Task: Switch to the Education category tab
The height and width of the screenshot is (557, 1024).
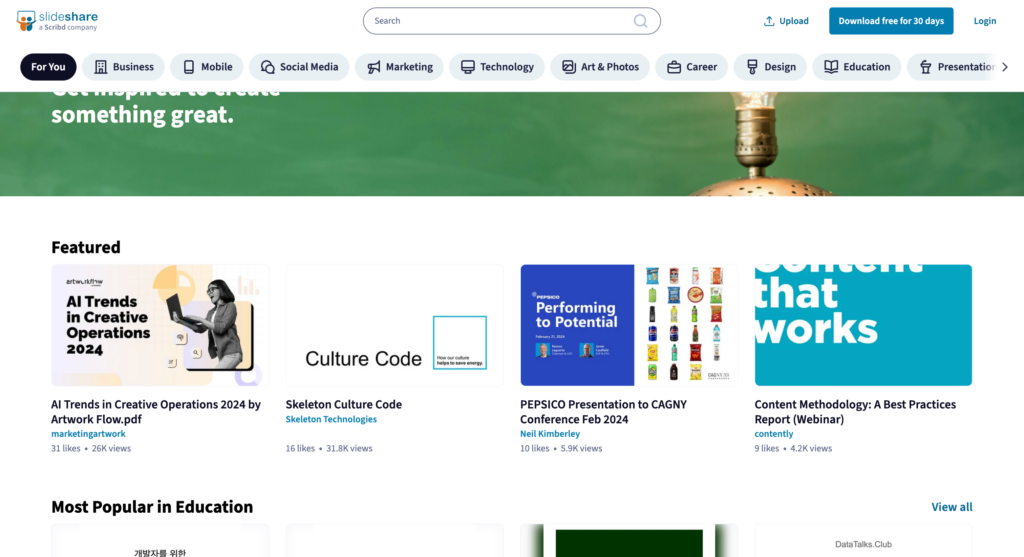Action: [857, 67]
